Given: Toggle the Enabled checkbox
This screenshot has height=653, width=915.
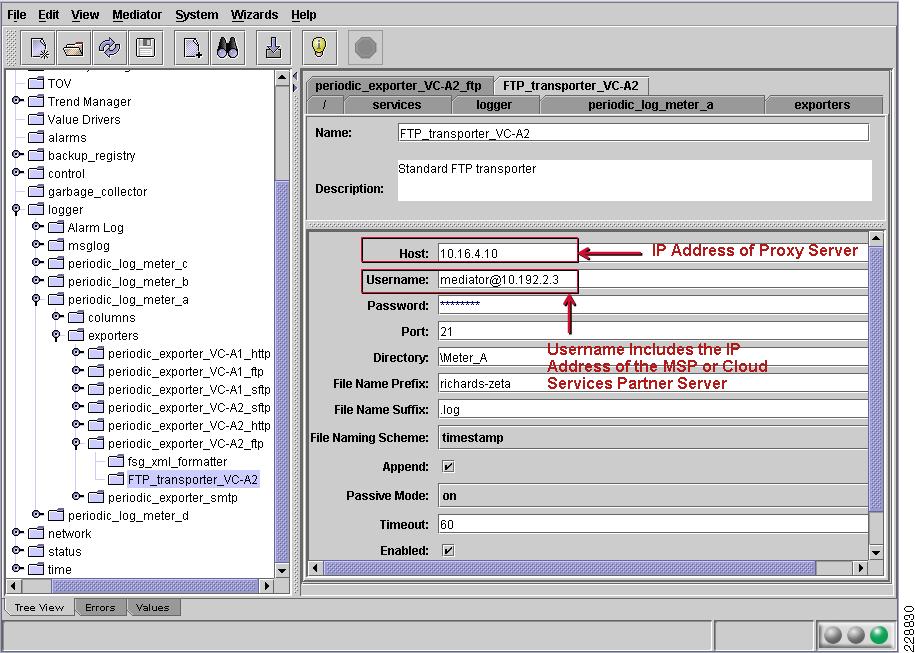Looking at the screenshot, I should (448, 550).
